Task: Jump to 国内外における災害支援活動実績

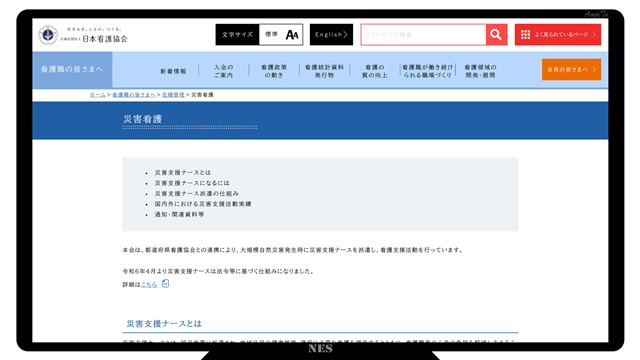Action: click(203, 204)
